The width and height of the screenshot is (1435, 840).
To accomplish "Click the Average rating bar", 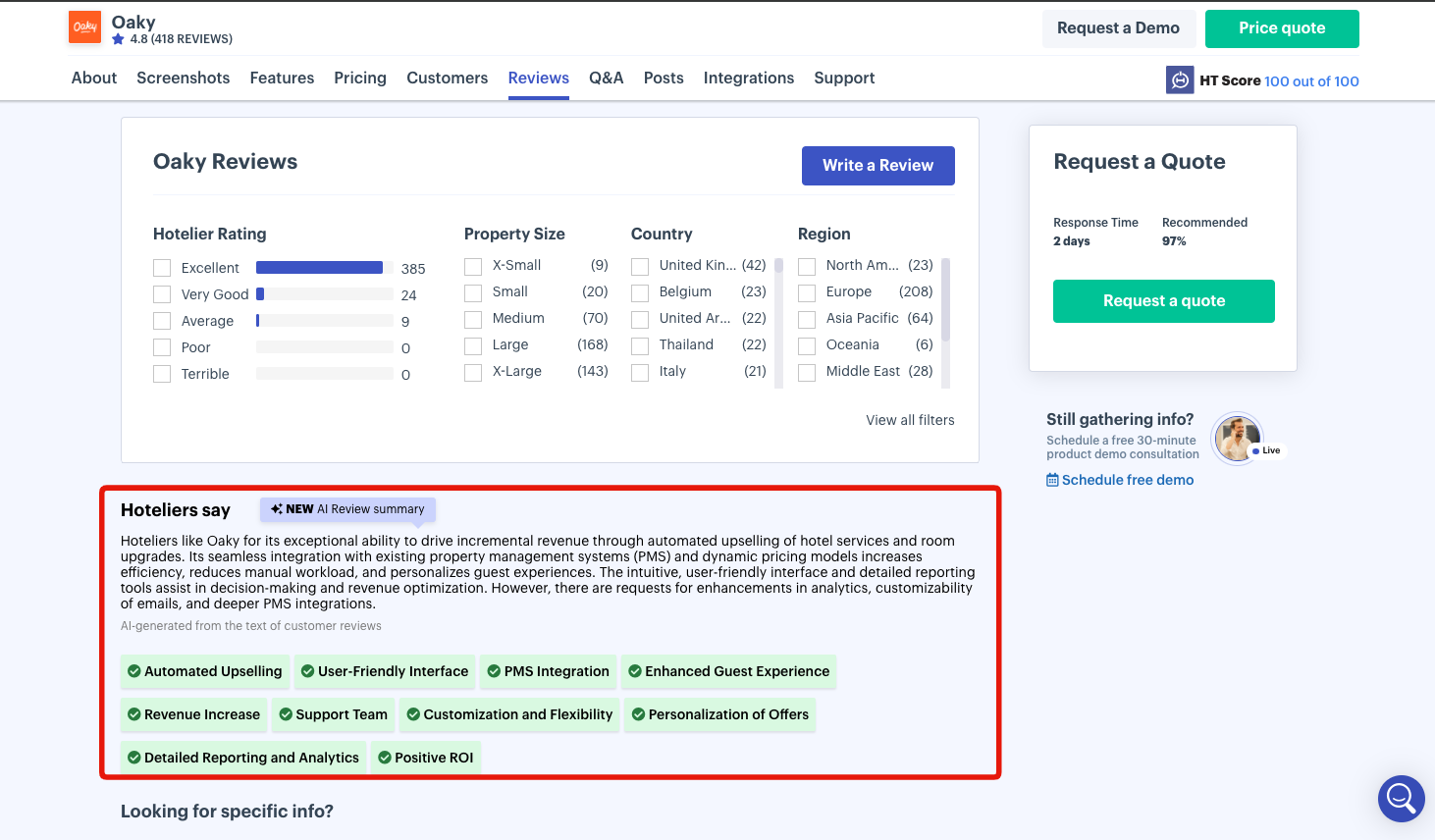I will pos(325,320).
